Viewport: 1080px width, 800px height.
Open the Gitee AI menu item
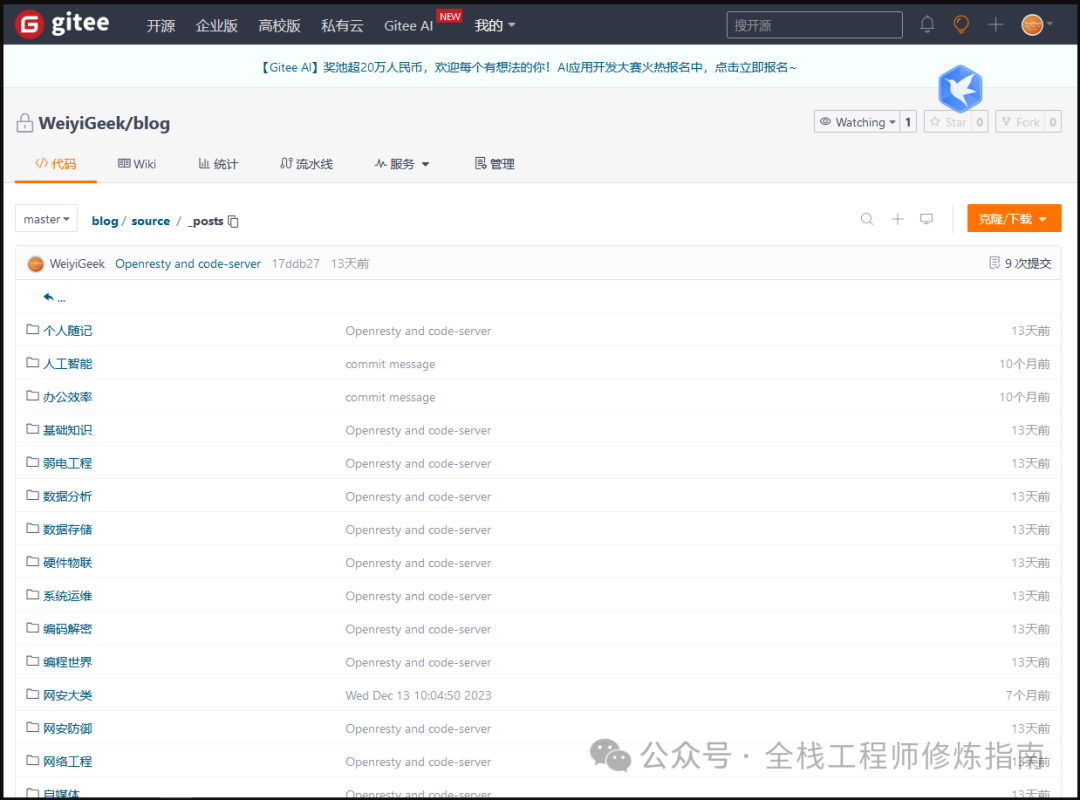tap(408, 25)
